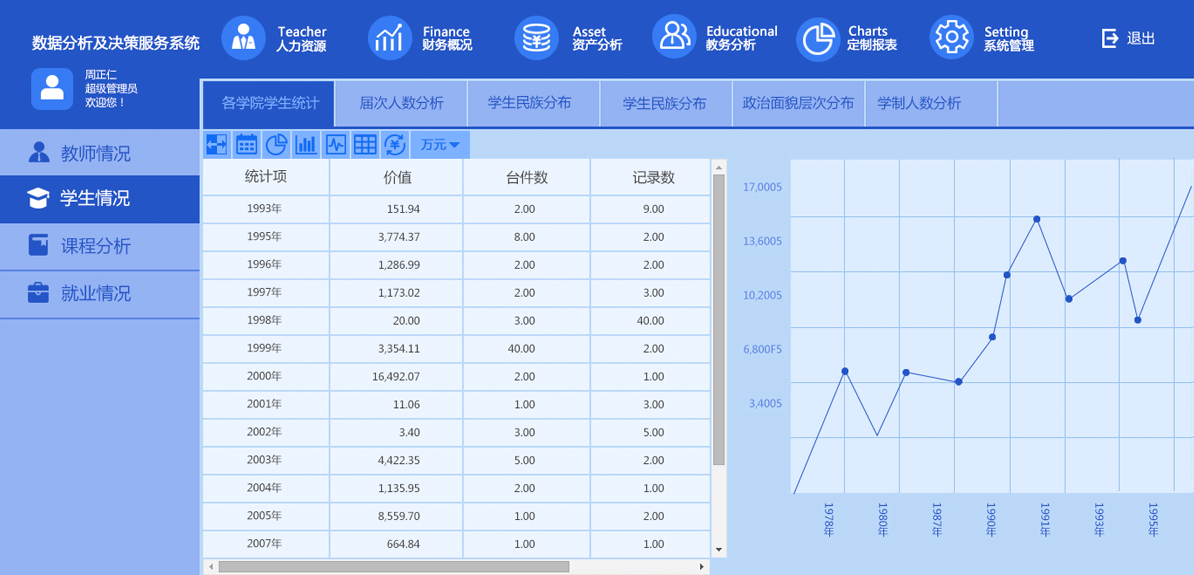Go to Asset 资产分析 module
Viewport: 1194px width, 575px height.
coord(568,39)
